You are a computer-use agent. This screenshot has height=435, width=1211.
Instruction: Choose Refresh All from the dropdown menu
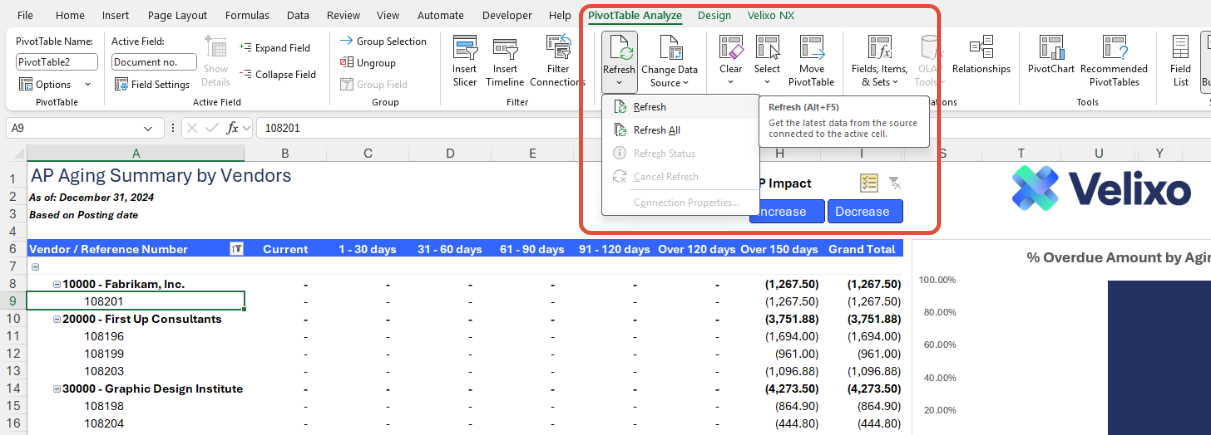[x=656, y=130]
